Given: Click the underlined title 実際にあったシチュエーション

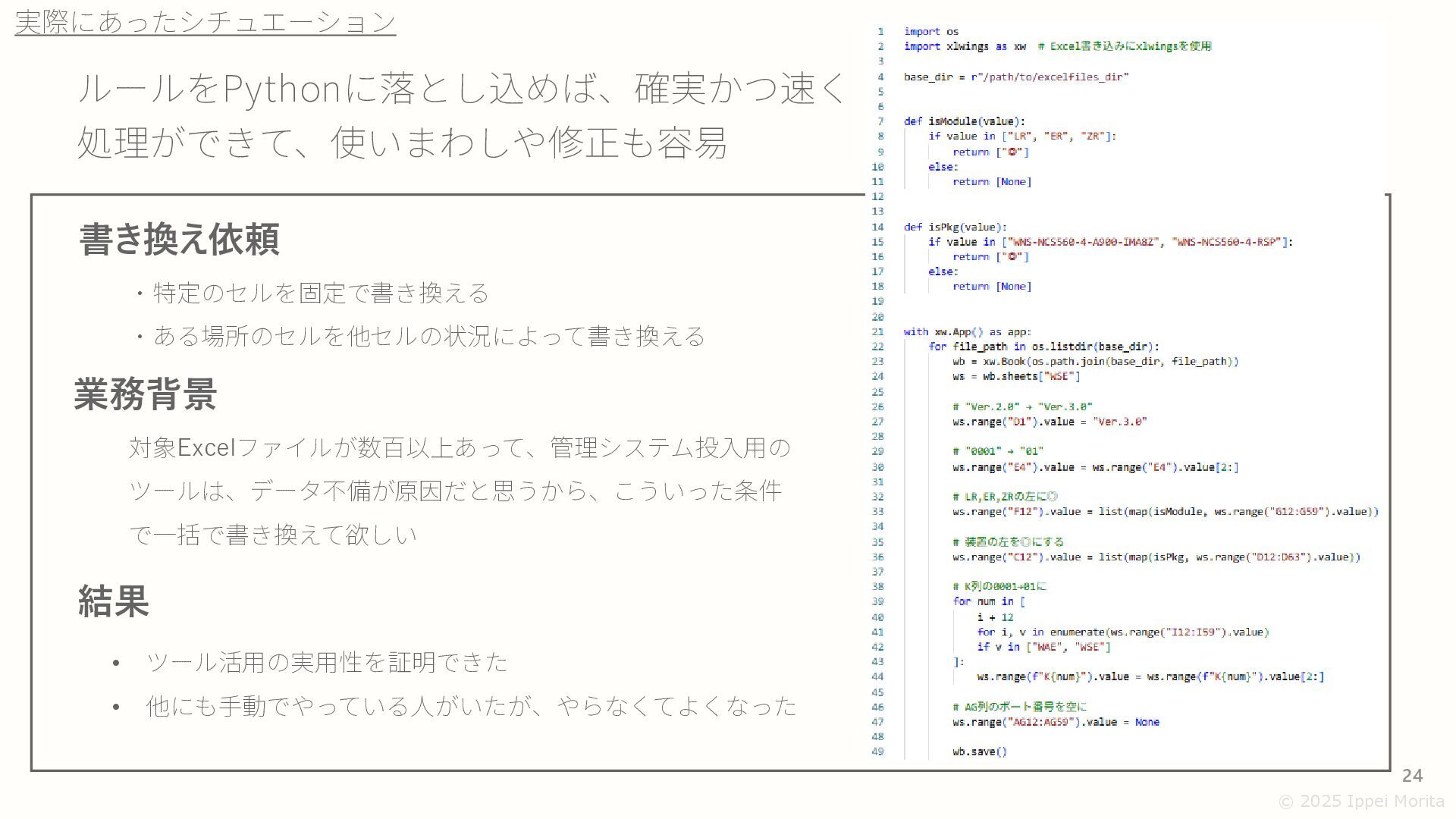Looking at the screenshot, I should (205, 21).
